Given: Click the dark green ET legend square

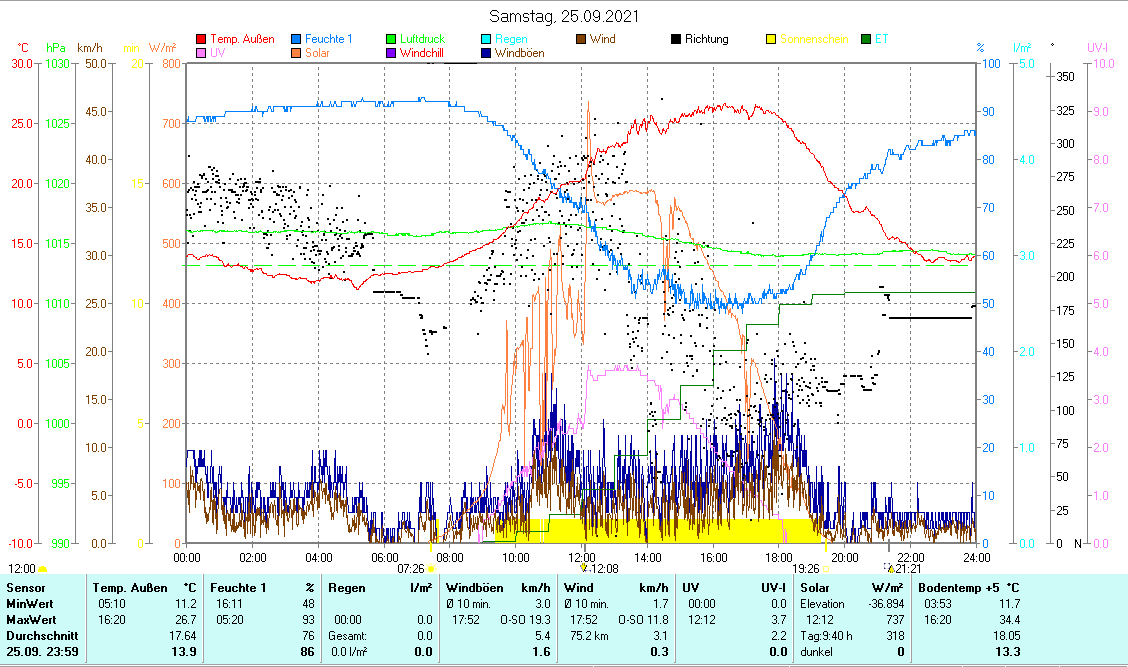Looking at the screenshot, I should (x=867, y=40).
